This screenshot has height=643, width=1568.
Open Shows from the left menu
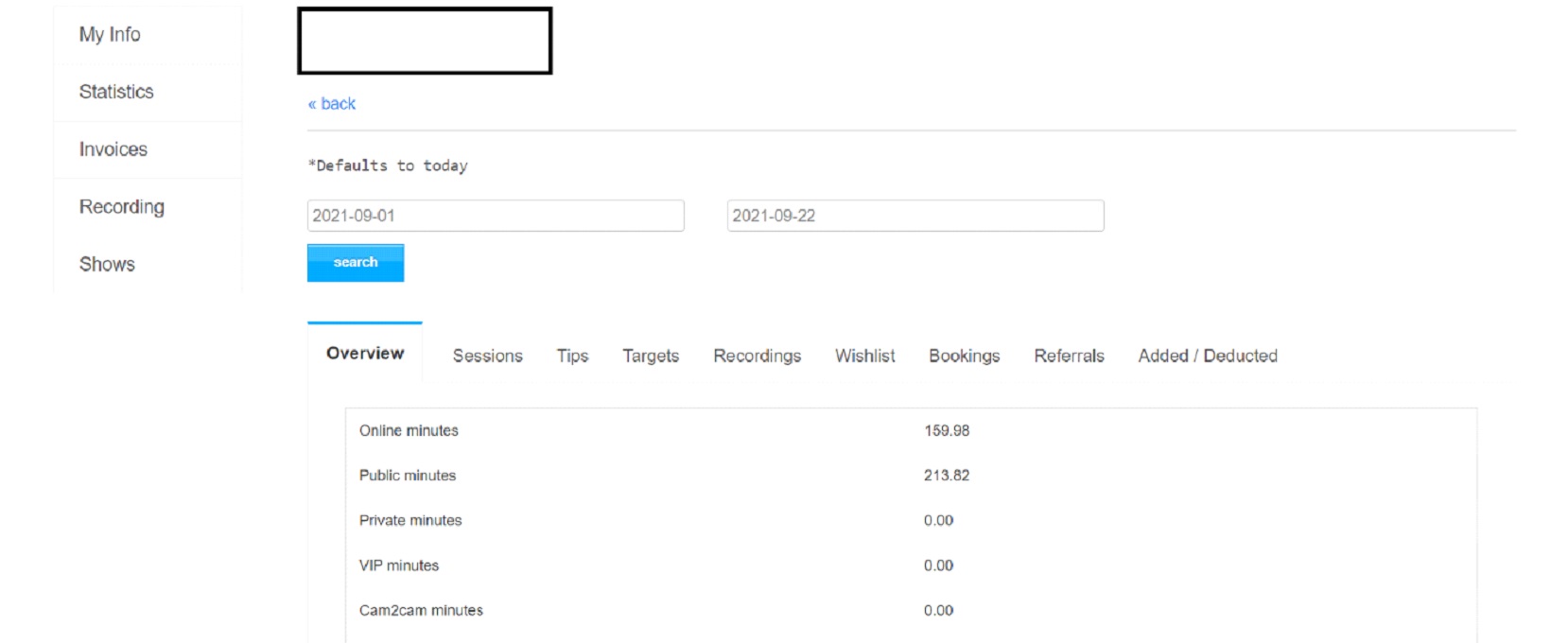coord(107,265)
